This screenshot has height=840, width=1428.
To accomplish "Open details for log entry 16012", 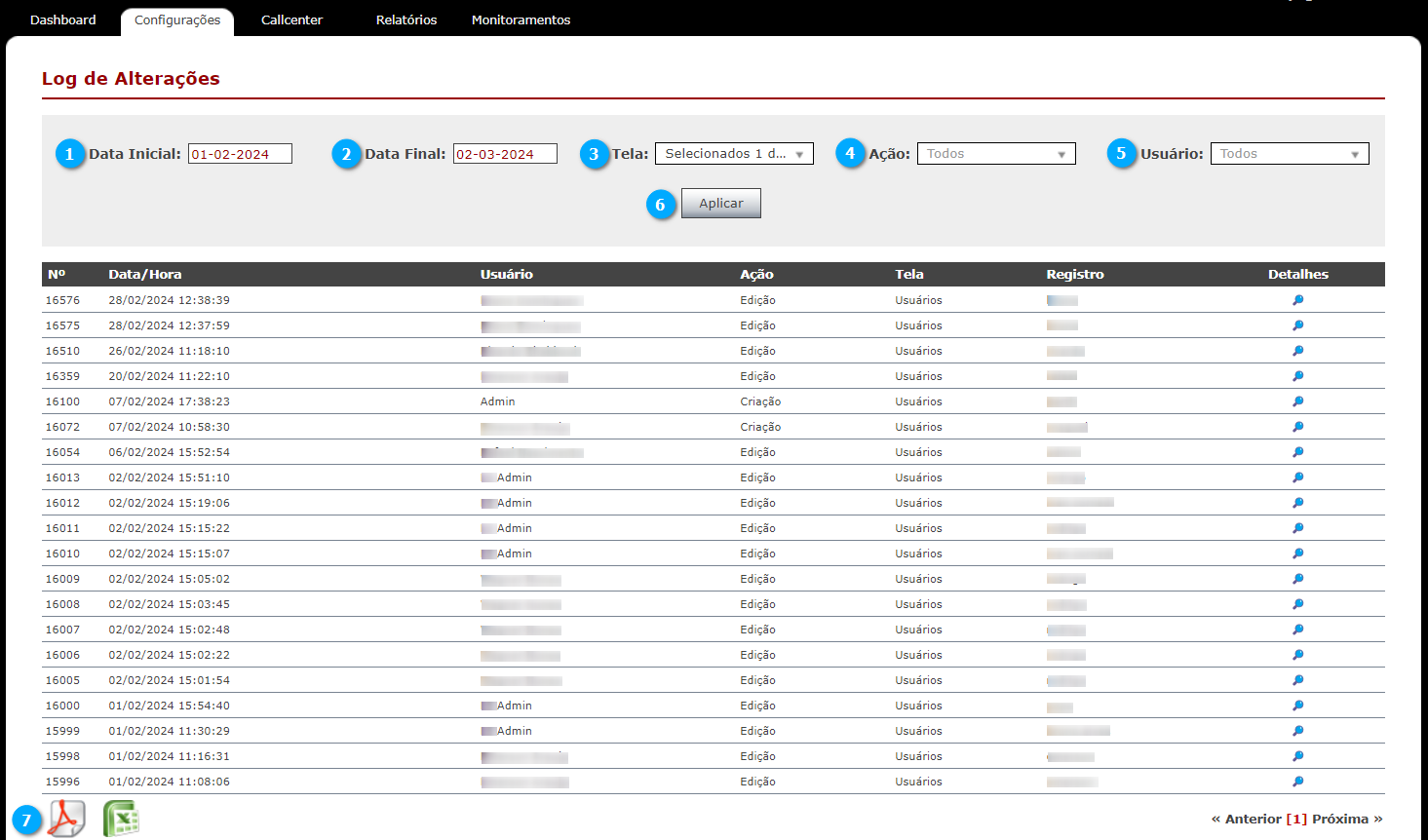I will point(1297,503).
